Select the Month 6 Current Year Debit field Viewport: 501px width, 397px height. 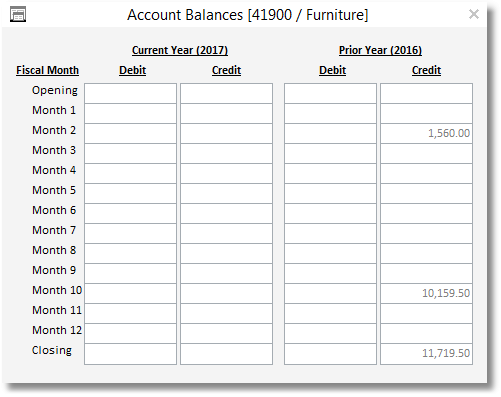pos(130,213)
